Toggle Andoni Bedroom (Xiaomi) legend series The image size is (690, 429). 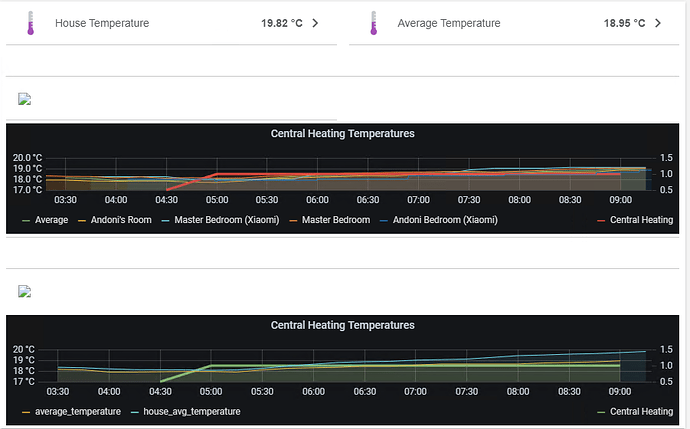[x=444, y=219]
